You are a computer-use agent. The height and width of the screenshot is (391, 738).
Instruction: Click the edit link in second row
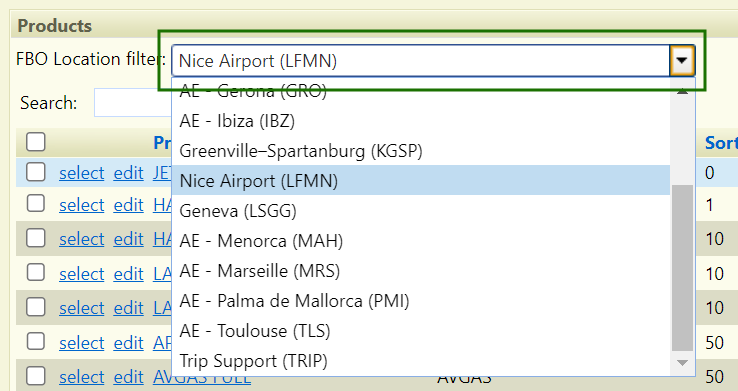point(128,205)
